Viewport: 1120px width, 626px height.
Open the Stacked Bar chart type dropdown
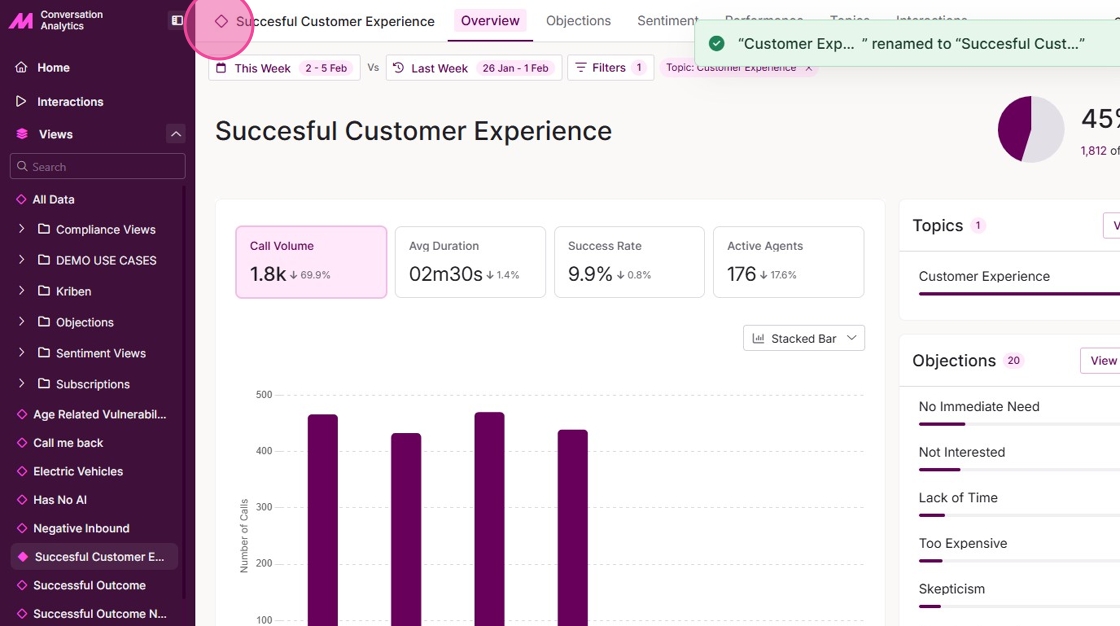coord(804,339)
